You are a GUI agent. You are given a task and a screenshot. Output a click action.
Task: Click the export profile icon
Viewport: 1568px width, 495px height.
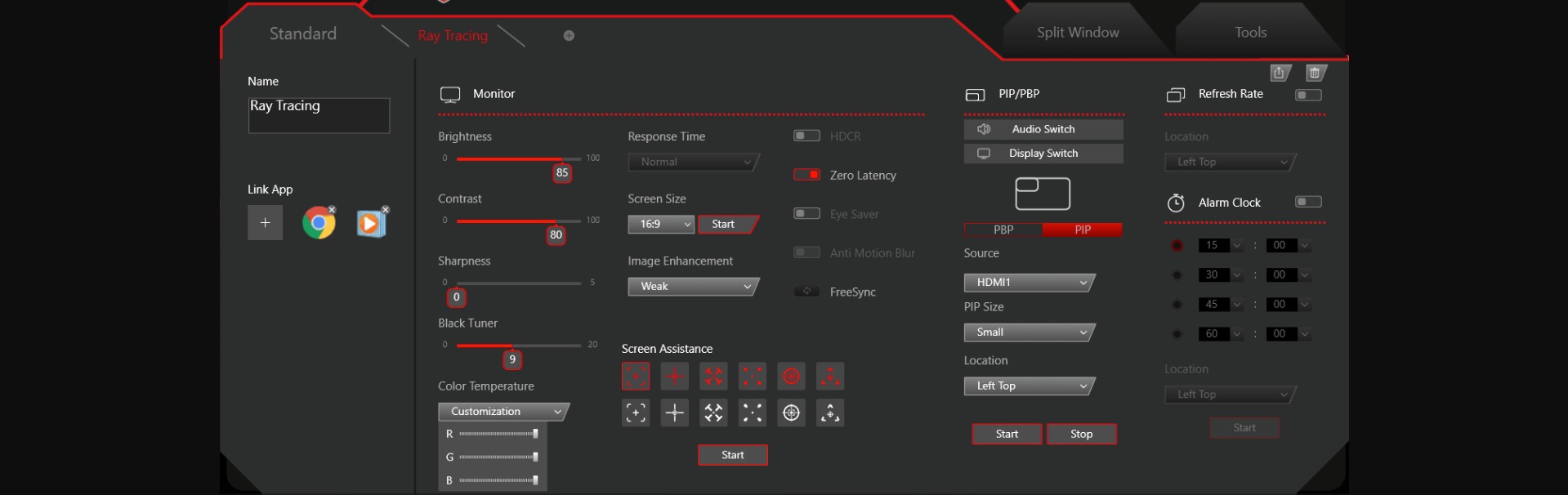[x=1280, y=74]
